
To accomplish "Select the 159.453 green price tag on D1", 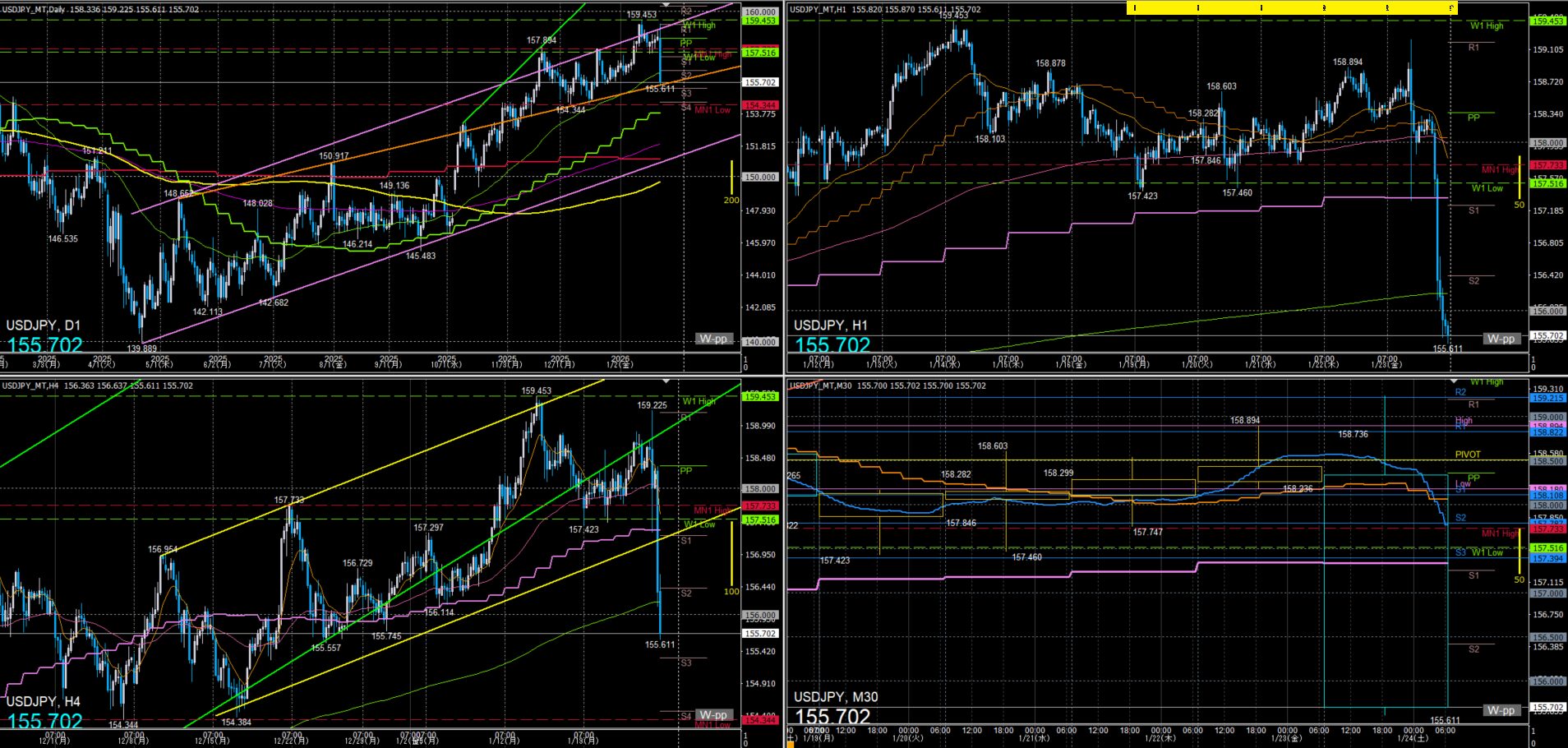I will click(760, 21).
